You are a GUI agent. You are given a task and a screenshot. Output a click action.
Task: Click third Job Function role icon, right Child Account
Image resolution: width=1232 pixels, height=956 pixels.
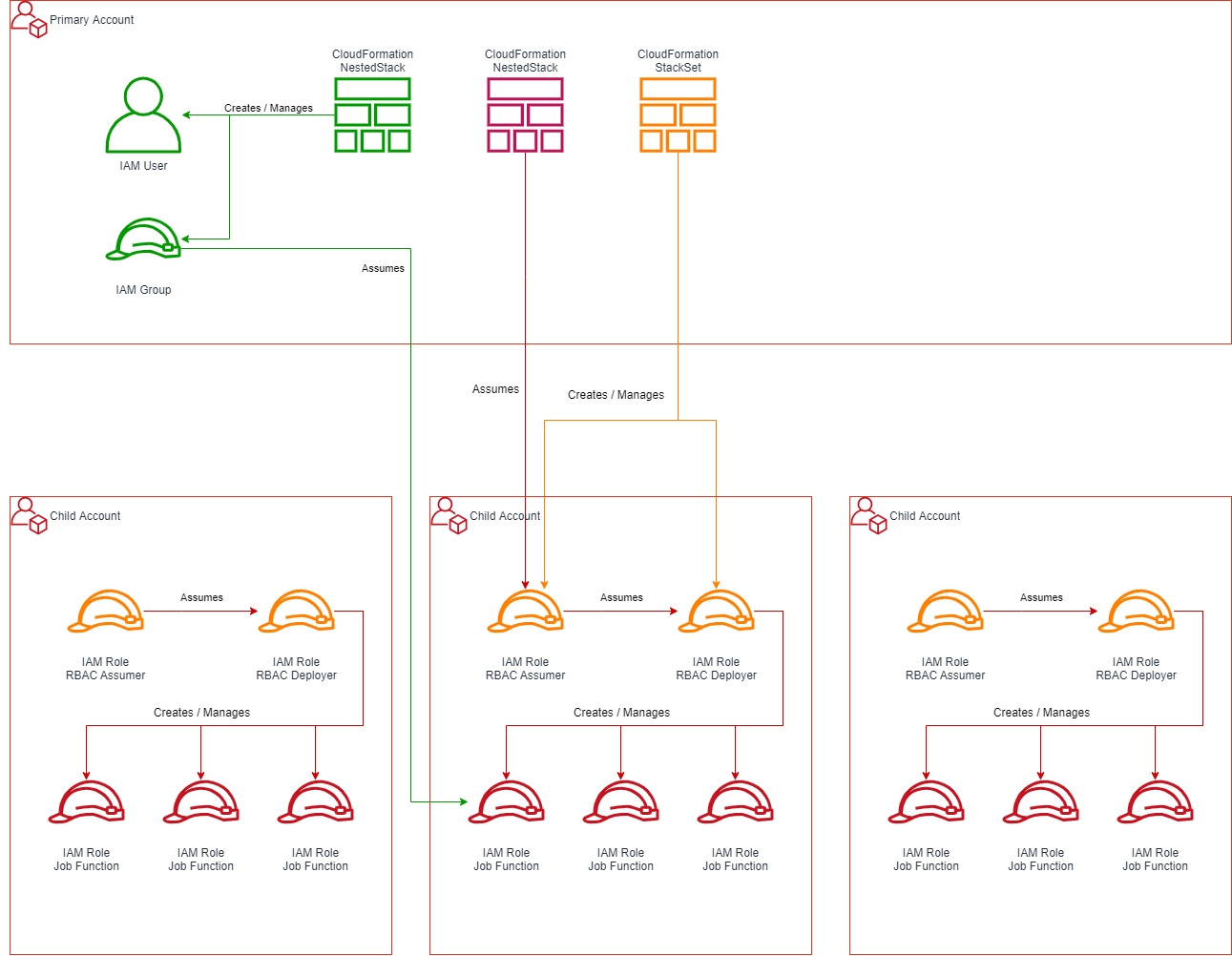click(1155, 801)
